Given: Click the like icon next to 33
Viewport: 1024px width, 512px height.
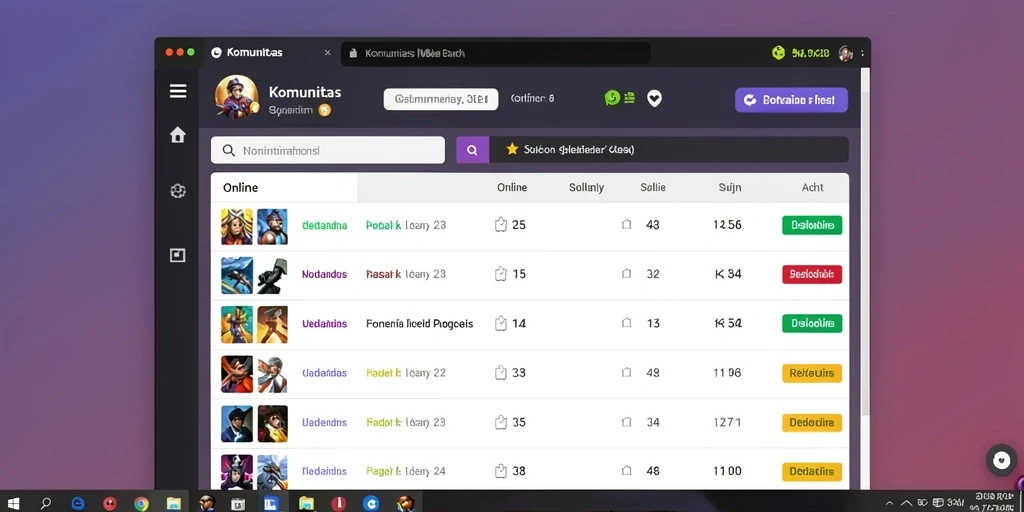Looking at the screenshot, I should point(501,372).
